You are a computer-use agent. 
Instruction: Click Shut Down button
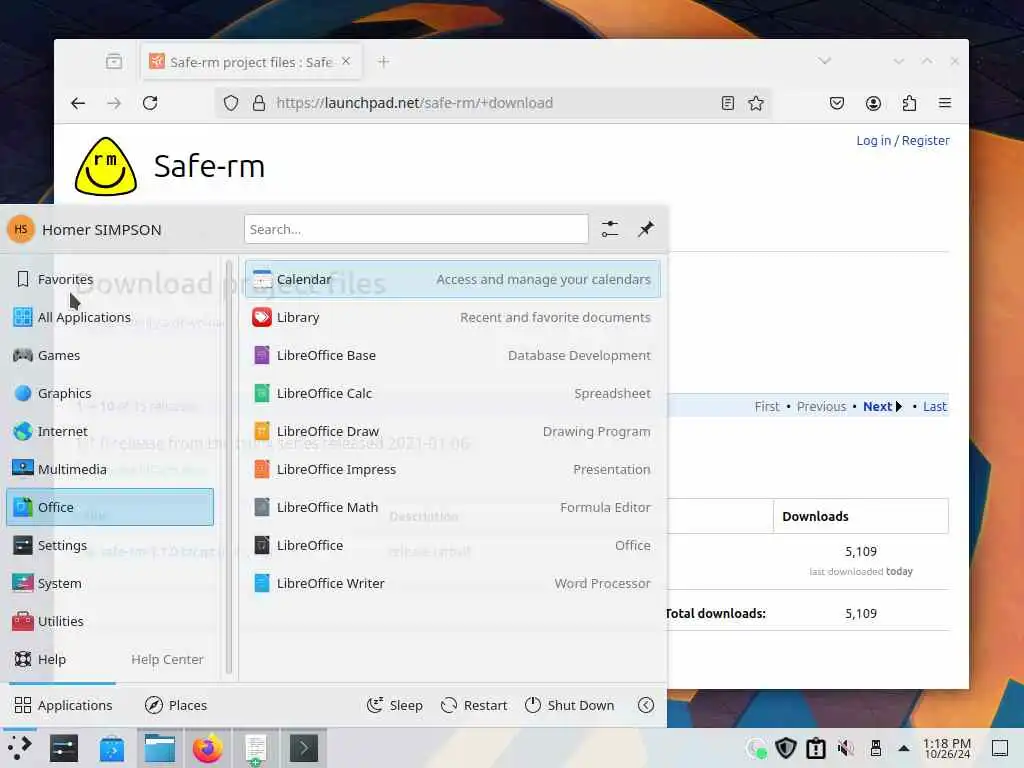(569, 705)
